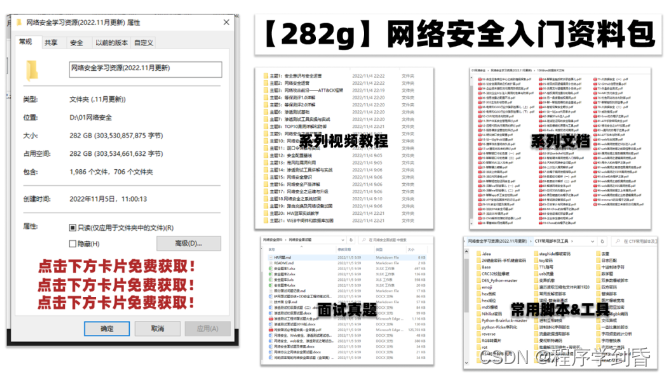Image resolution: width=666 pixels, height=376 pixels.
Task: Click the folder icon of the 主题16 row
Action: coord(266,184)
